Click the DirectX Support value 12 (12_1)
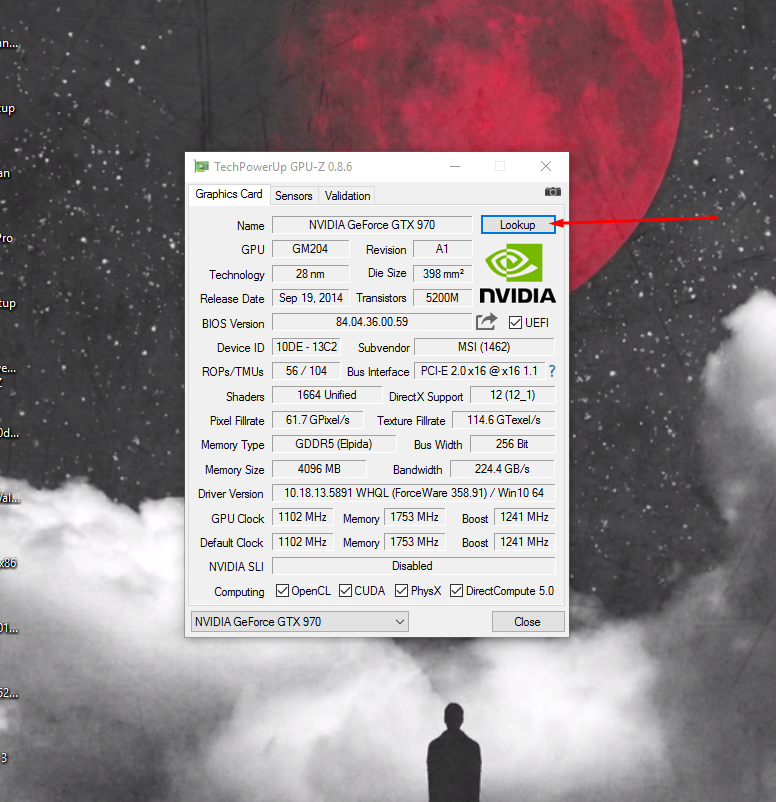Screen dimensions: 776x802 point(513,395)
